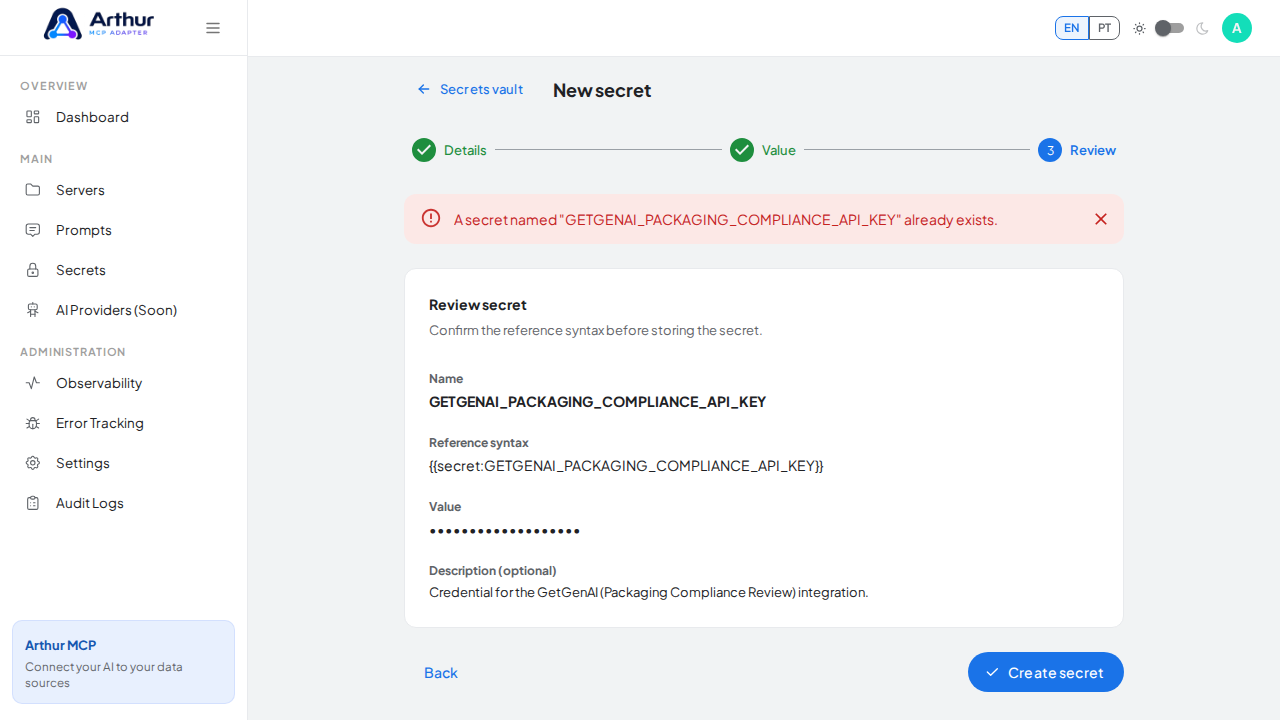
Task: Jump to the Value step label
Action: click(779, 150)
